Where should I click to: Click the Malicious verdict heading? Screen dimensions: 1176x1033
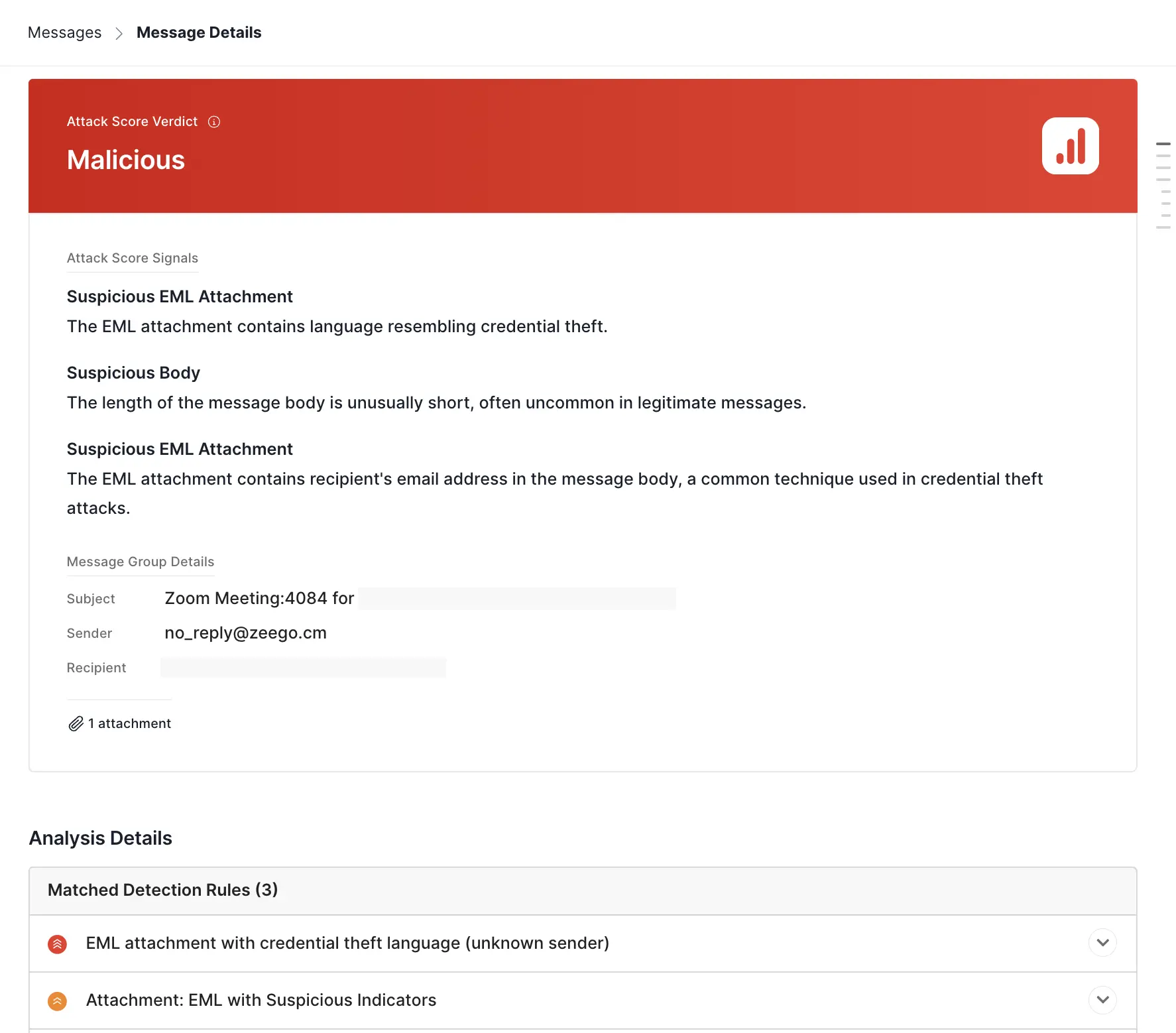126,160
